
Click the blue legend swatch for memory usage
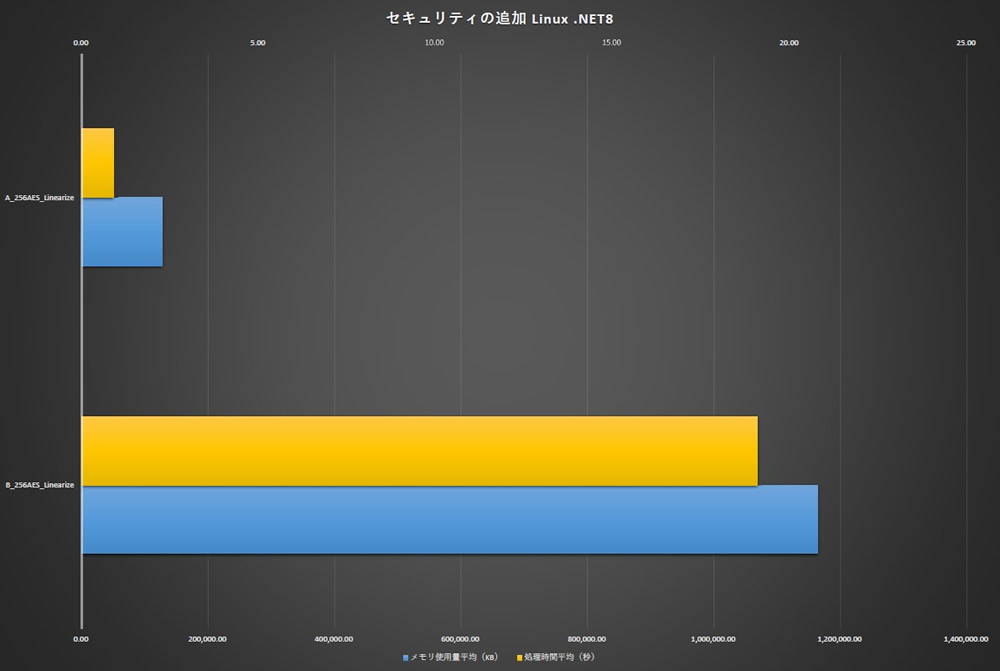pyautogui.click(x=405, y=657)
